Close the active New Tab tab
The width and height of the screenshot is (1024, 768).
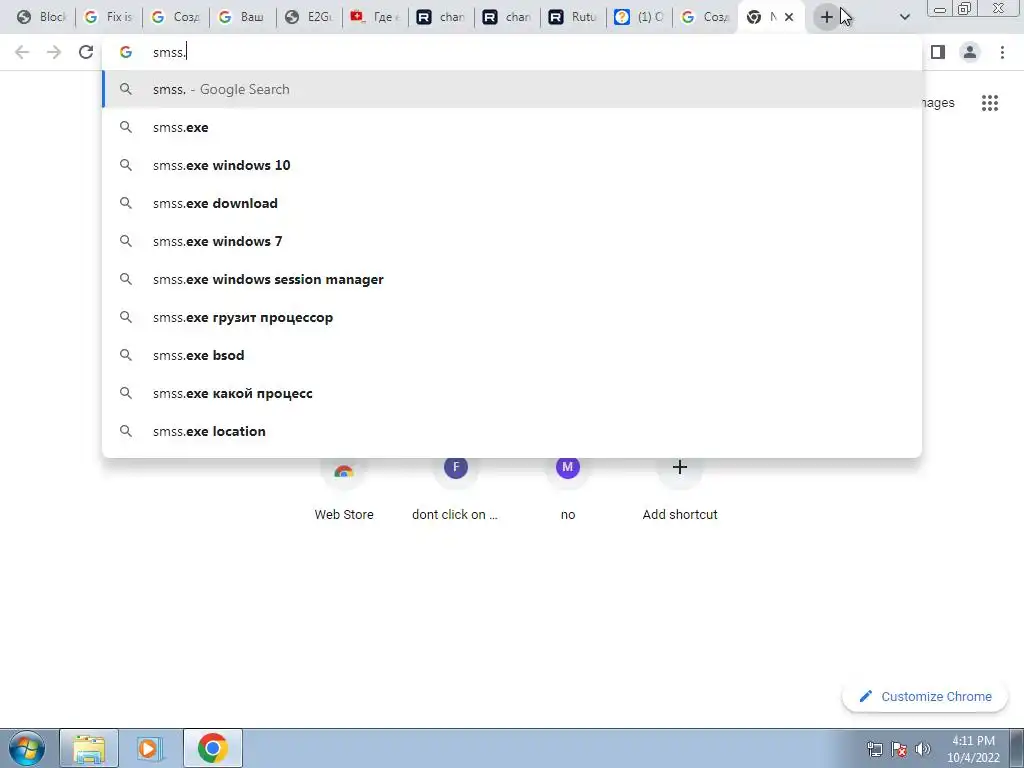click(x=789, y=17)
